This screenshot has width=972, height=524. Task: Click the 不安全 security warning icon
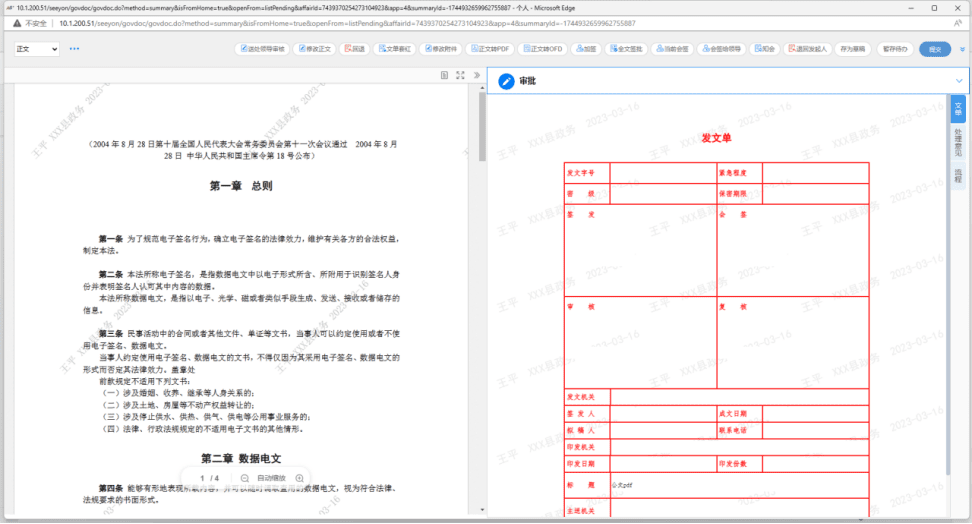(17, 24)
